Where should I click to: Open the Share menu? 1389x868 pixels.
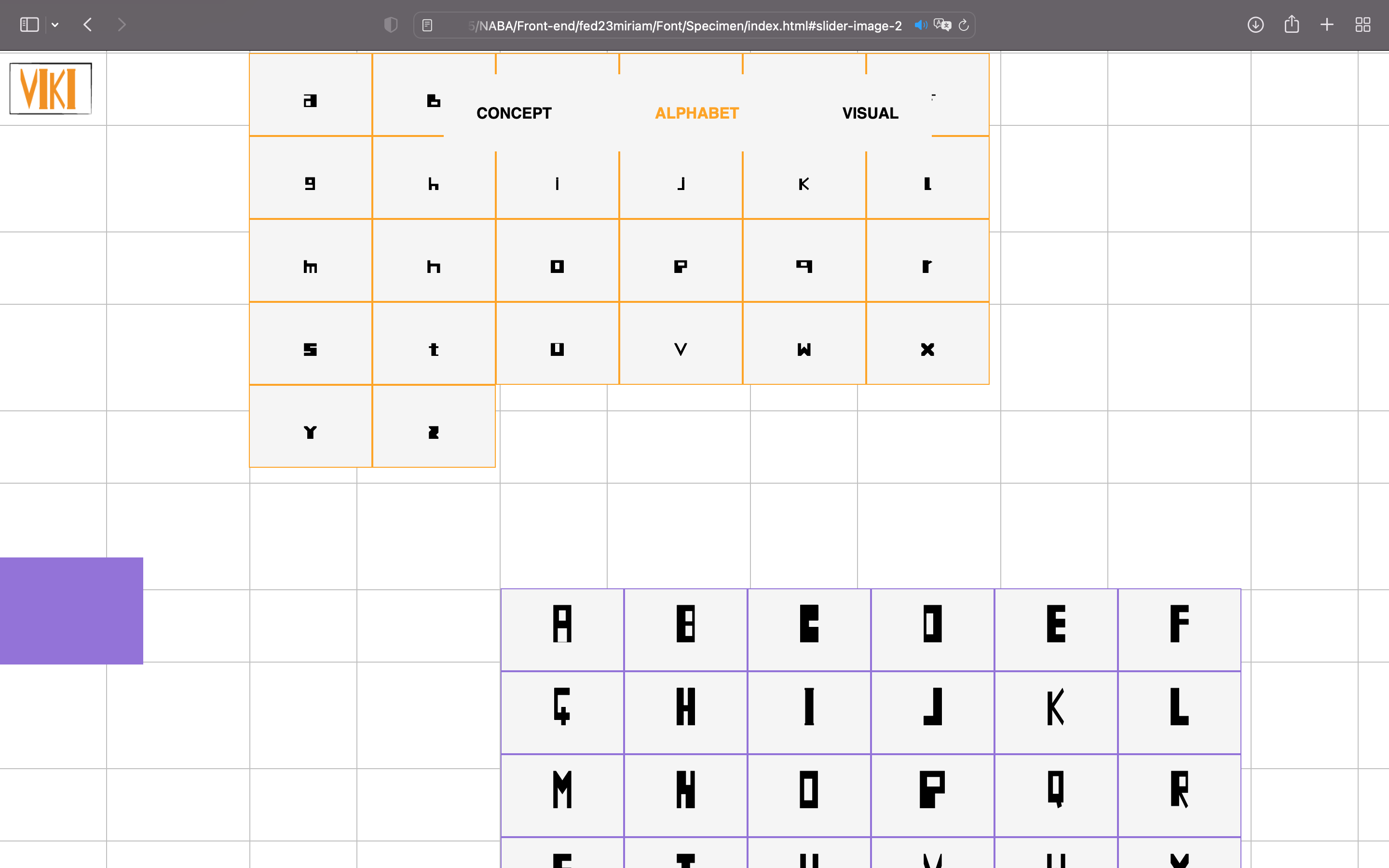pos(1292,25)
